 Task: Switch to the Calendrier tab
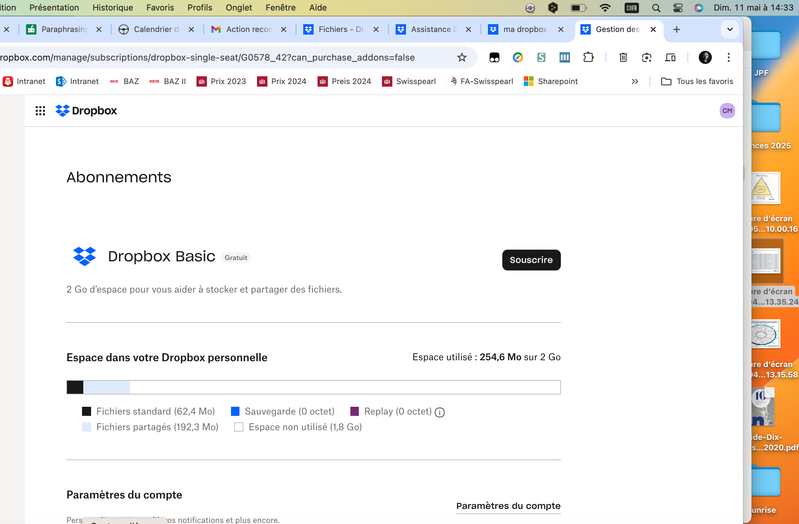pos(156,30)
